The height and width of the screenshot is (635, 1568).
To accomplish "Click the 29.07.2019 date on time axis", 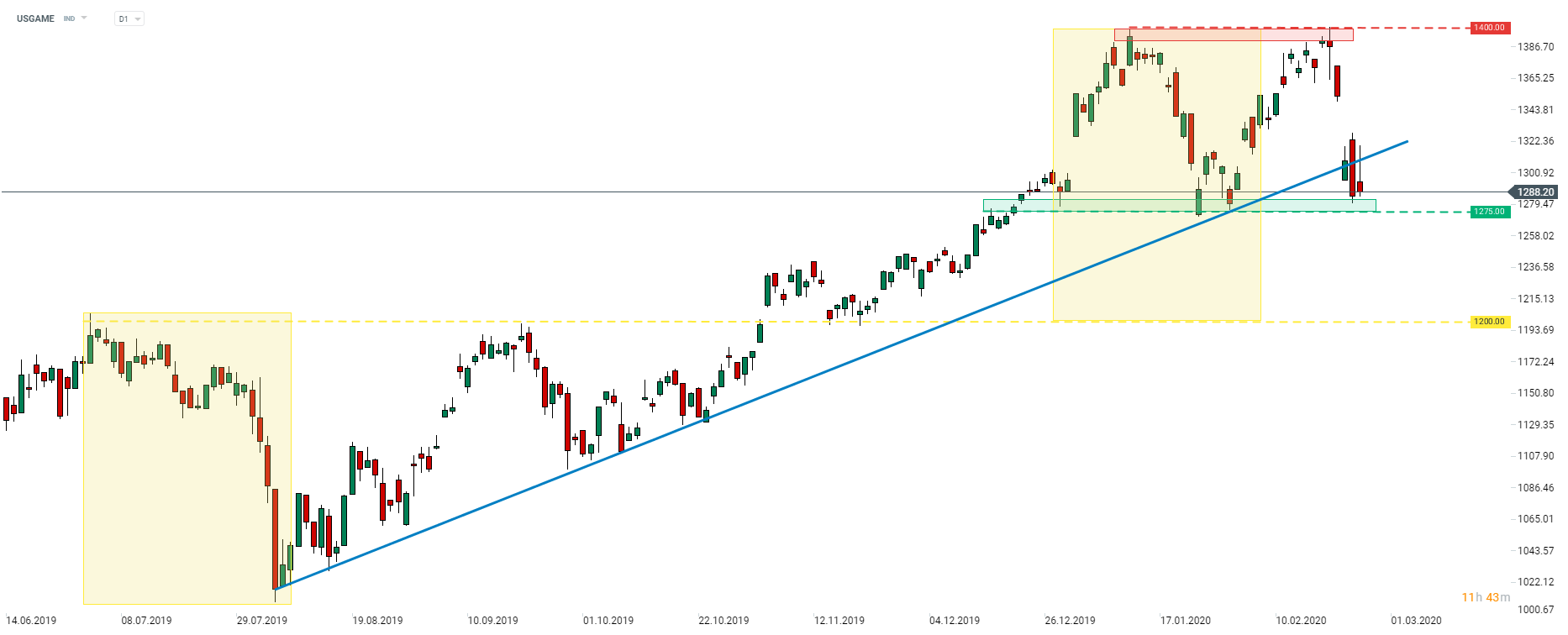I will coord(262,621).
